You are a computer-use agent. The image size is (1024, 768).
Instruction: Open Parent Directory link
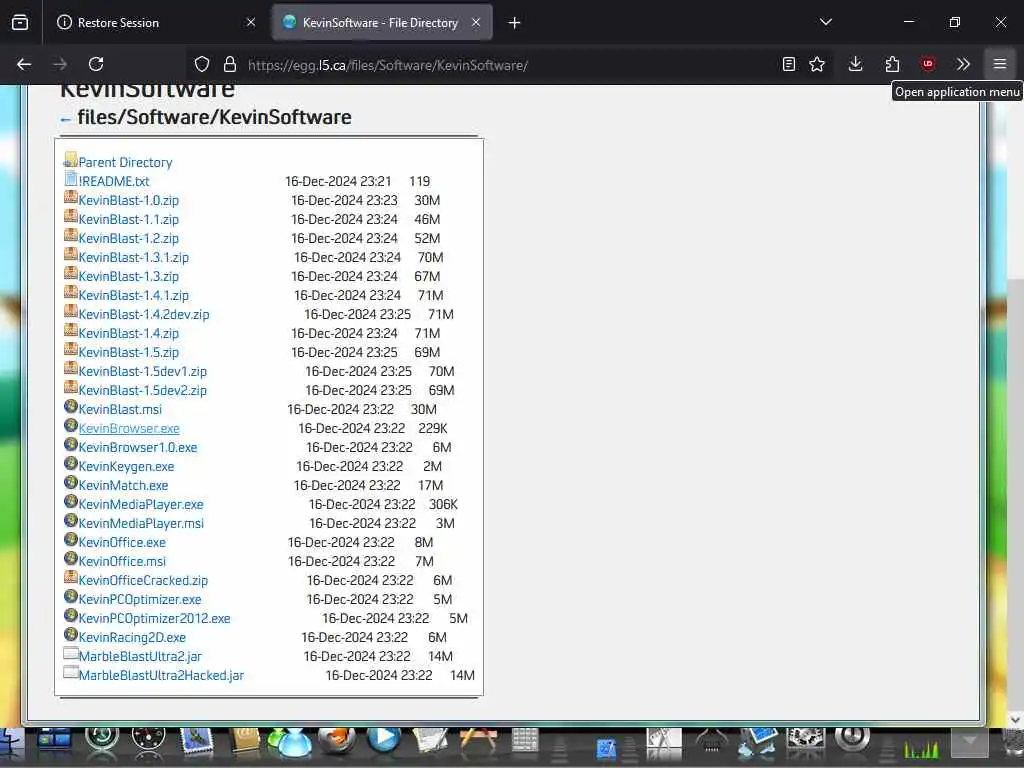pyautogui.click(x=125, y=163)
